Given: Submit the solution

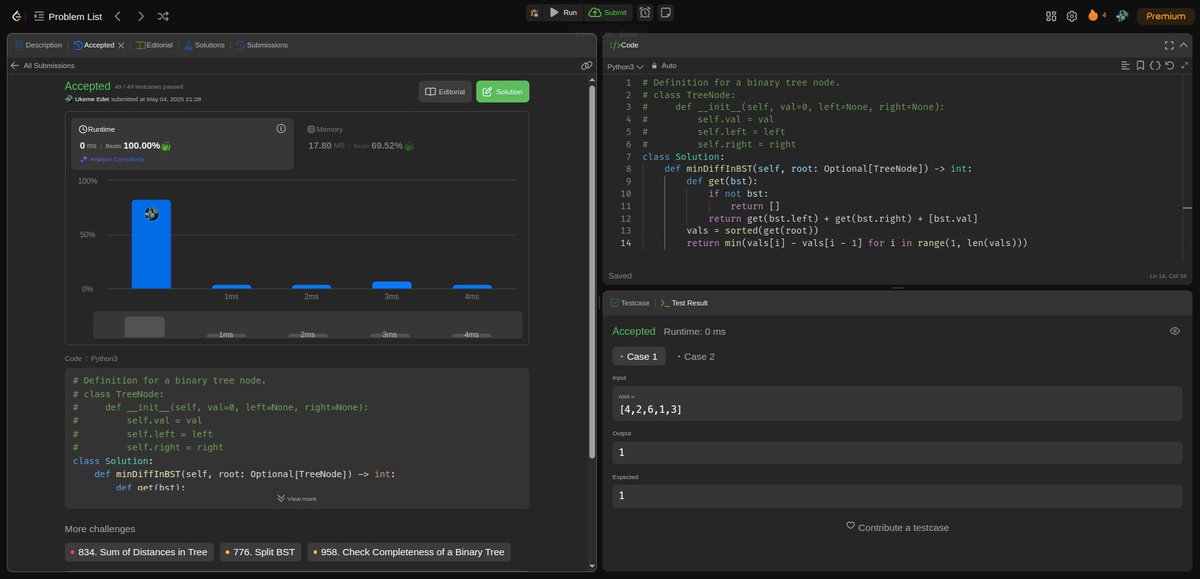Looking at the screenshot, I should click(x=608, y=13).
